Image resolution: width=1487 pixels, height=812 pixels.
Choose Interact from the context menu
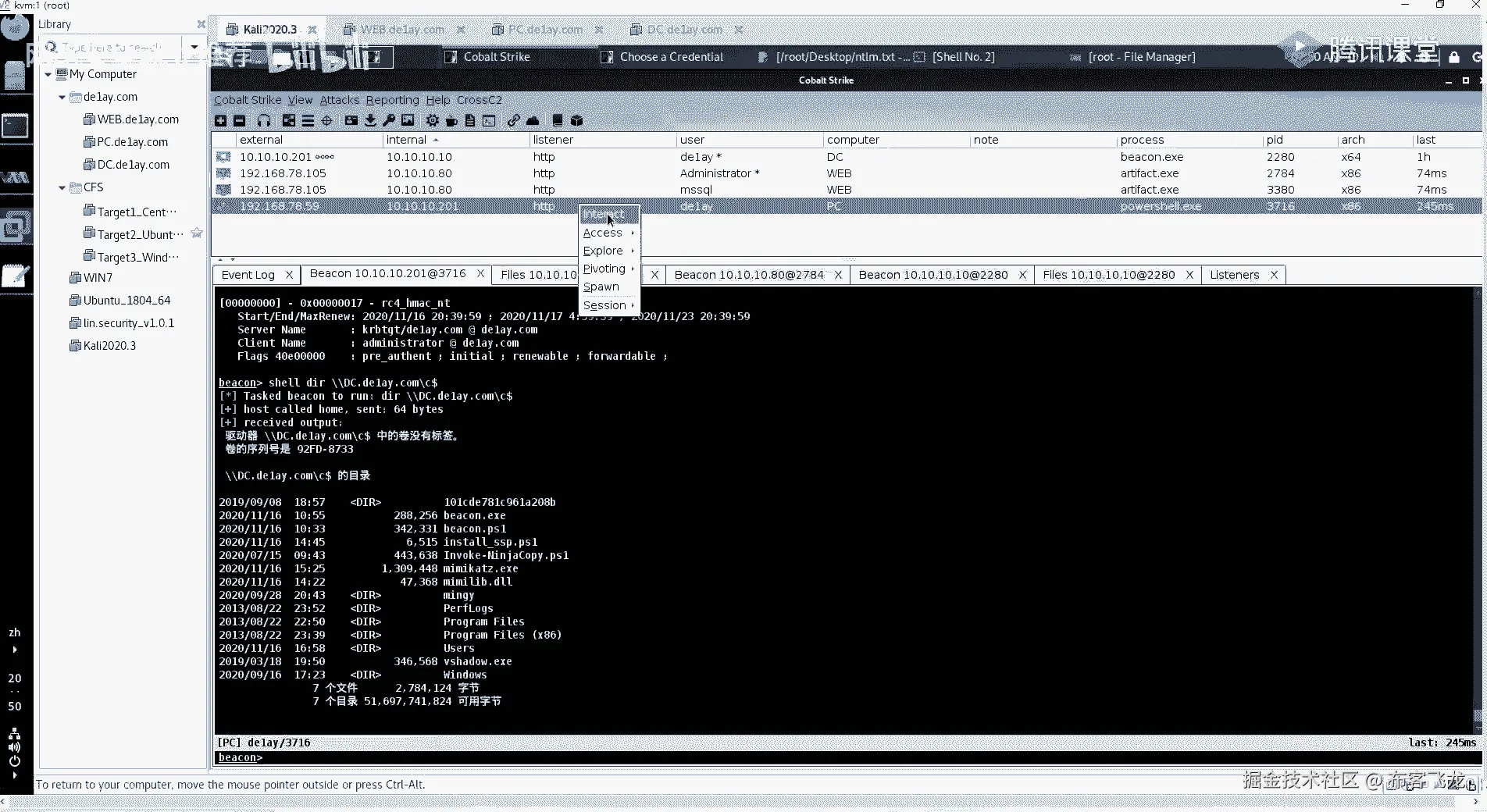(609, 215)
